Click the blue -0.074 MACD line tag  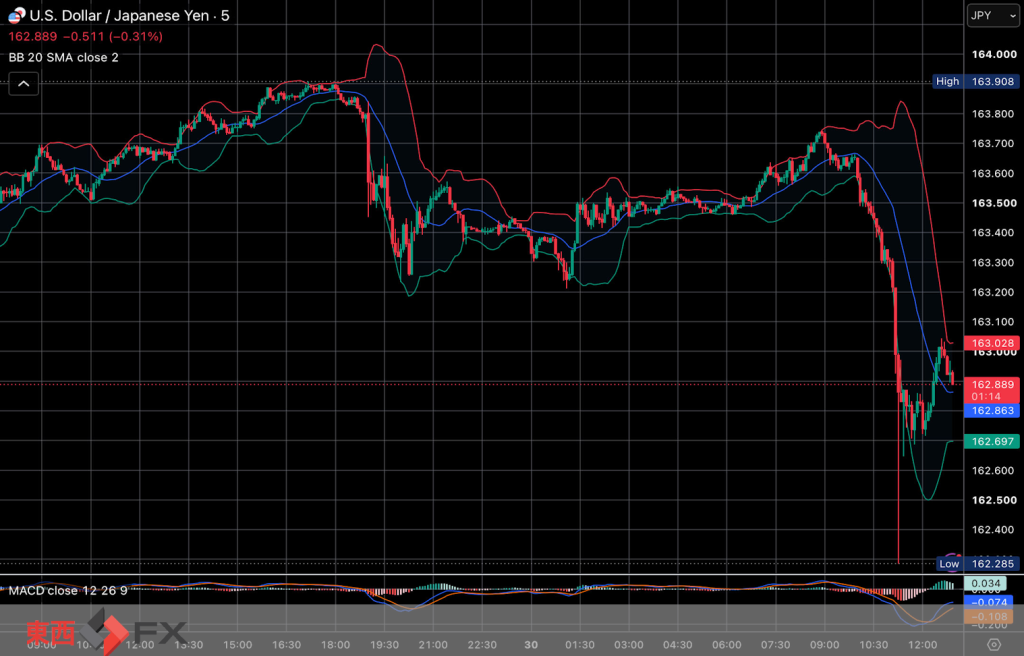pyautogui.click(x=989, y=602)
